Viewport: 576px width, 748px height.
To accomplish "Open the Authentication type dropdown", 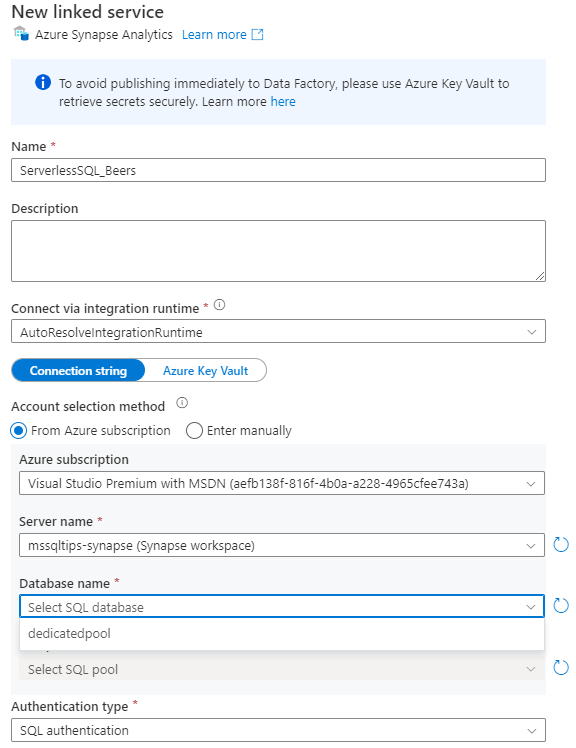I will pos(278,730).
